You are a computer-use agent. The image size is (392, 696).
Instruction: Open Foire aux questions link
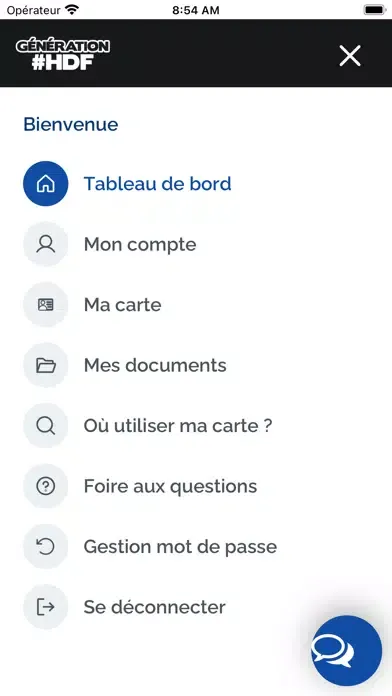click(170, 486)
